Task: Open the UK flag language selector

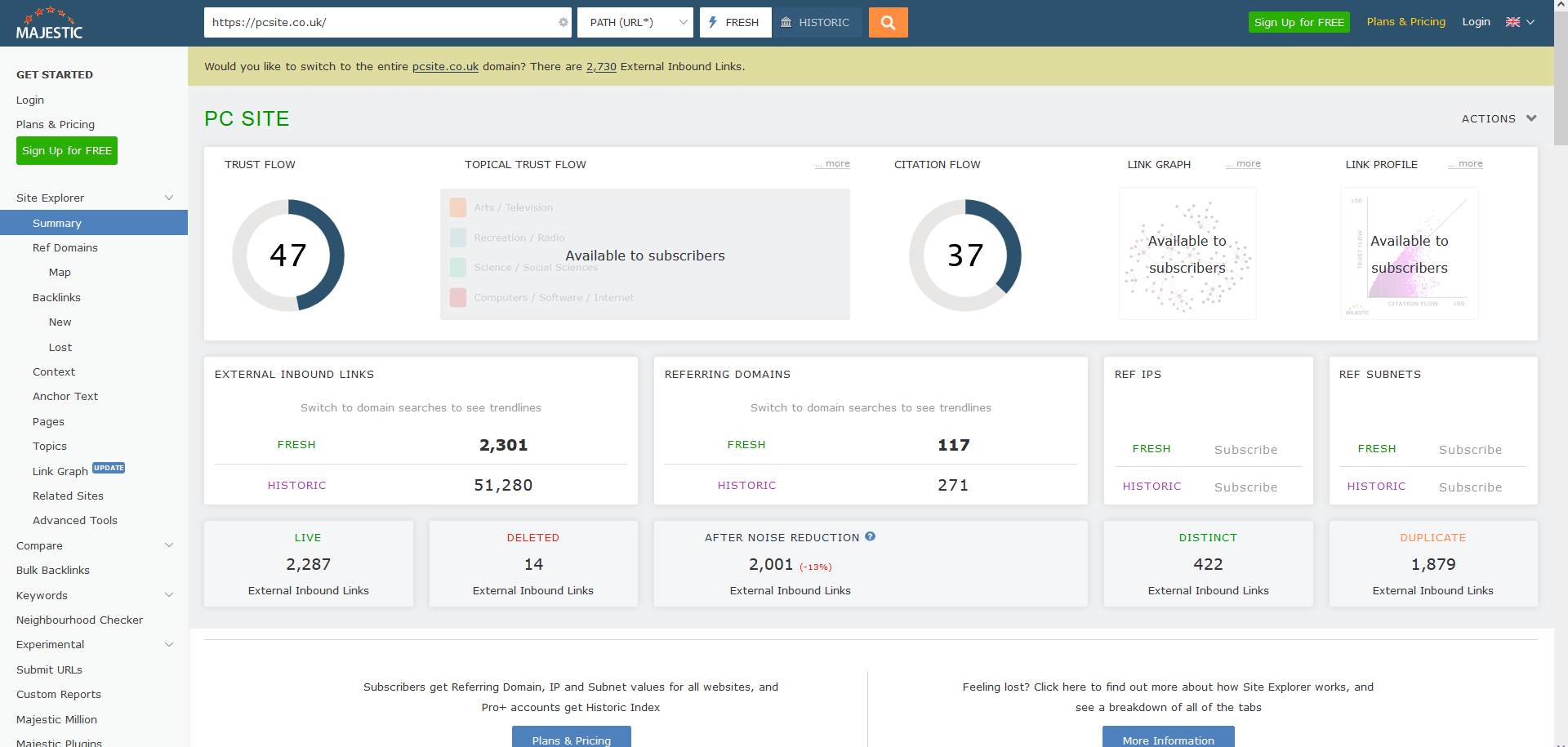Action: pyautogui.click(x=1520, y=22)
